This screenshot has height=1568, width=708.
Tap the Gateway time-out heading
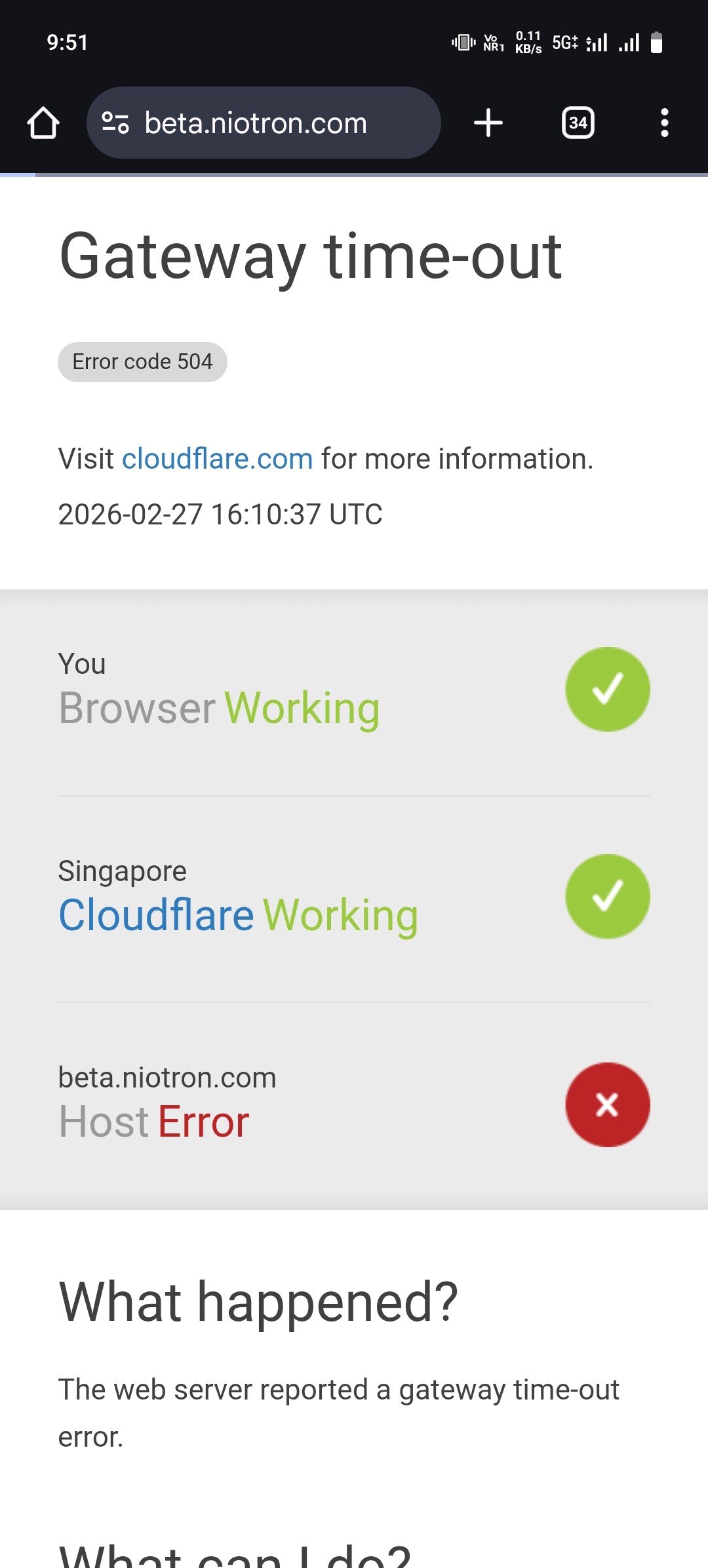point(310,256)
